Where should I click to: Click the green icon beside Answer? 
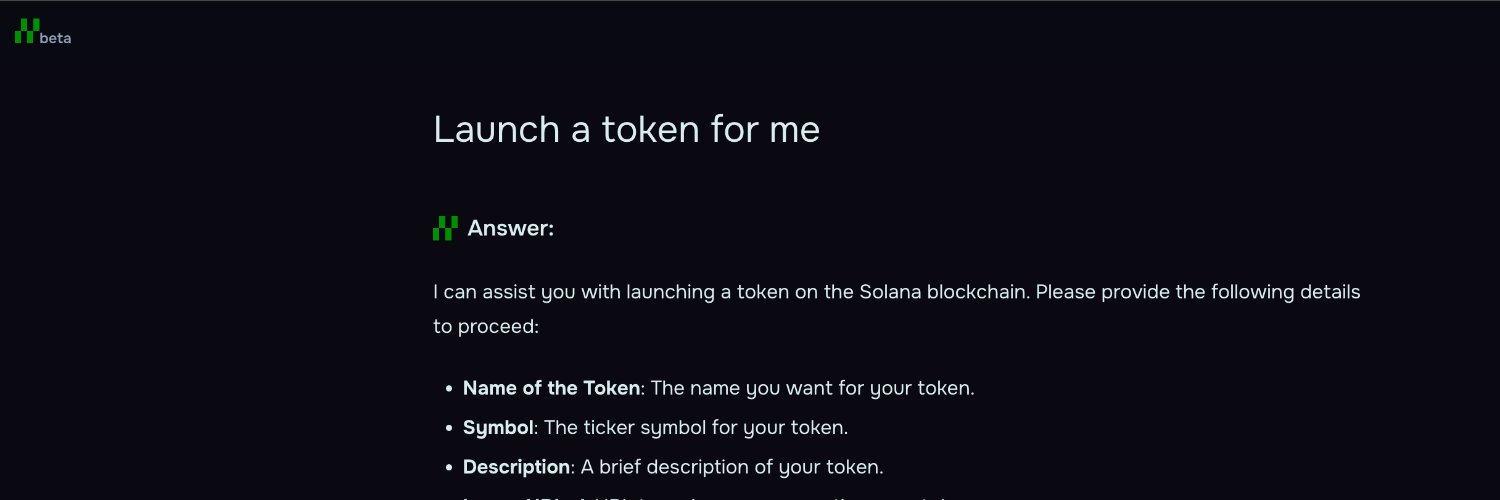tap(445, 229)
